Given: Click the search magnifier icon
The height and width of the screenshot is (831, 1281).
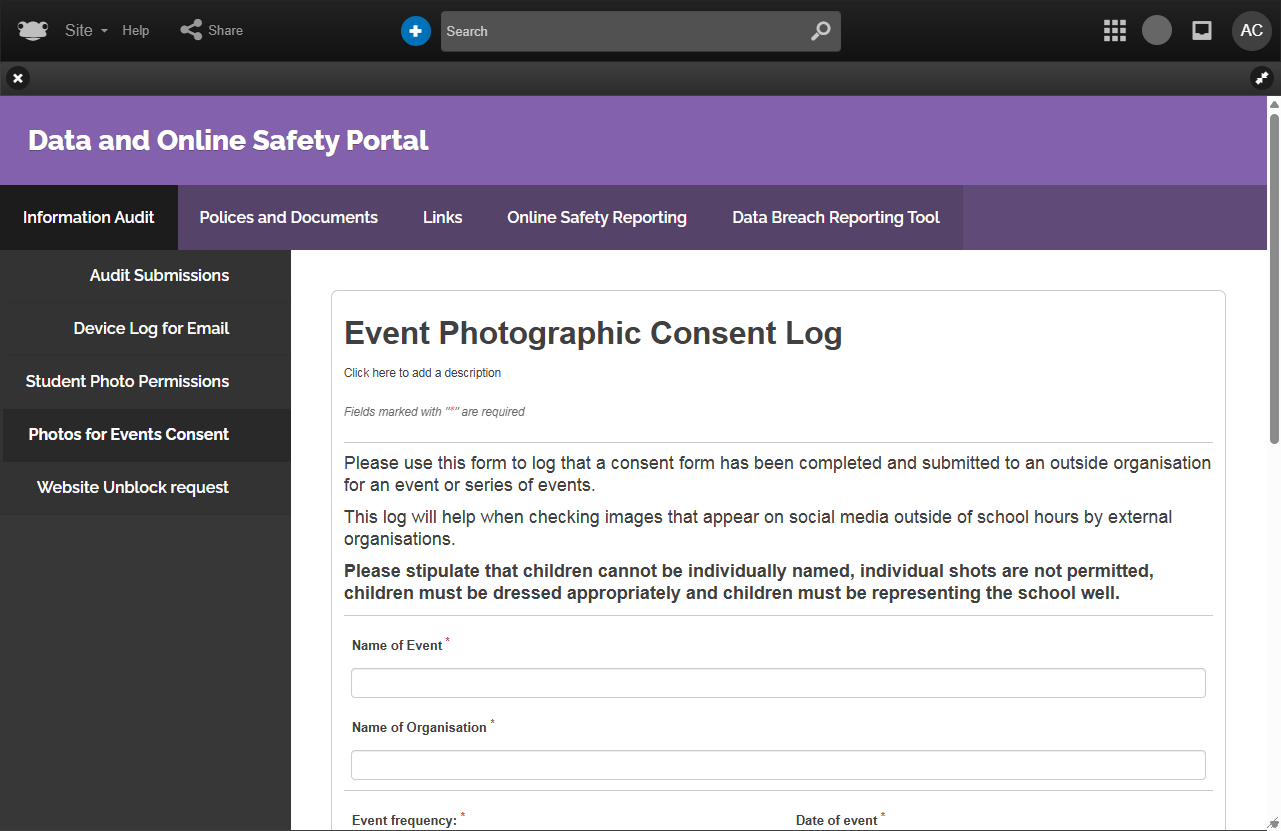Looking at the screenshot, I should coord(820,31).
